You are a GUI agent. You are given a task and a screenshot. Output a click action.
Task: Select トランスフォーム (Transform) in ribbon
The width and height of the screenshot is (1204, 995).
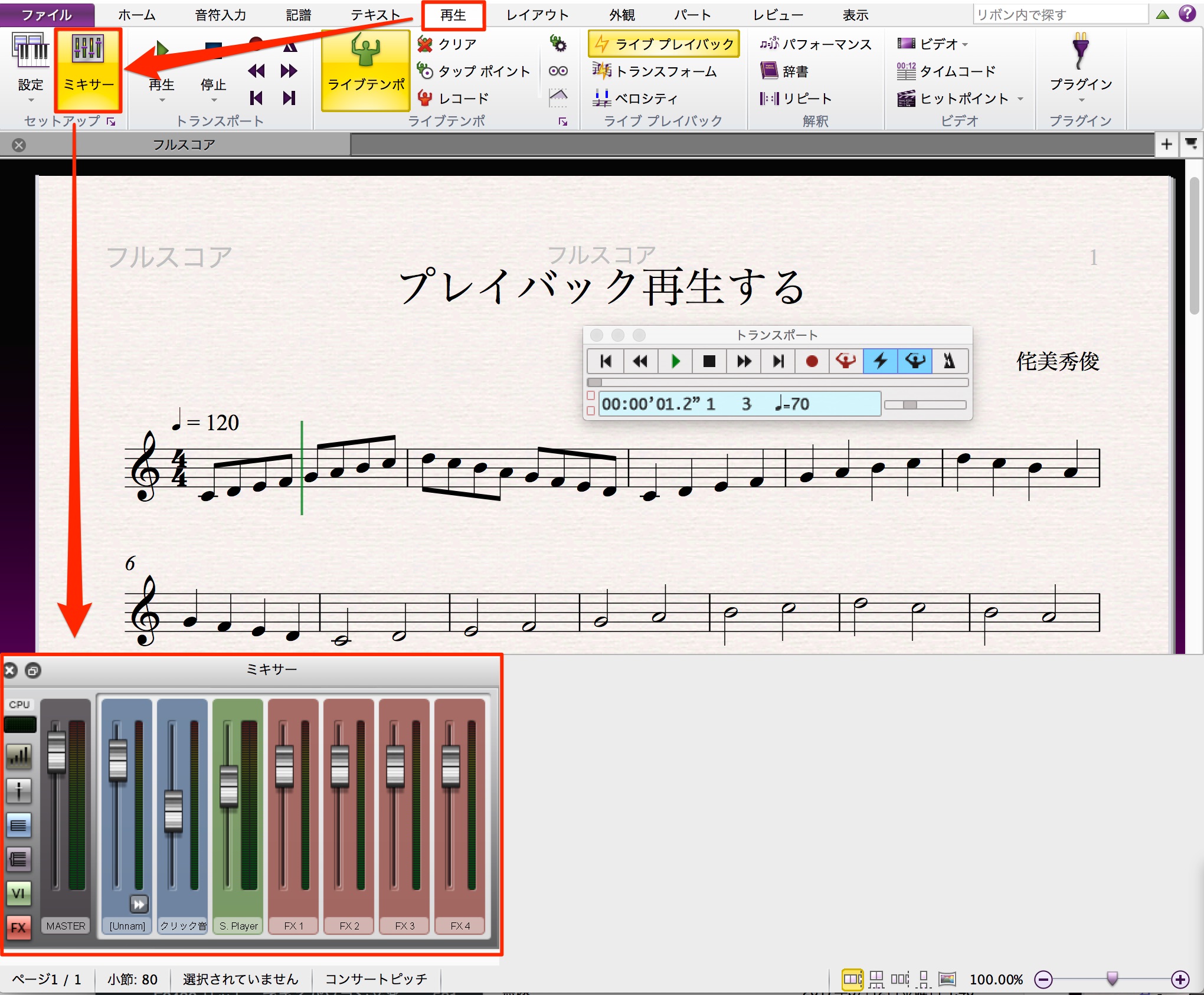(x=655, y=71)
